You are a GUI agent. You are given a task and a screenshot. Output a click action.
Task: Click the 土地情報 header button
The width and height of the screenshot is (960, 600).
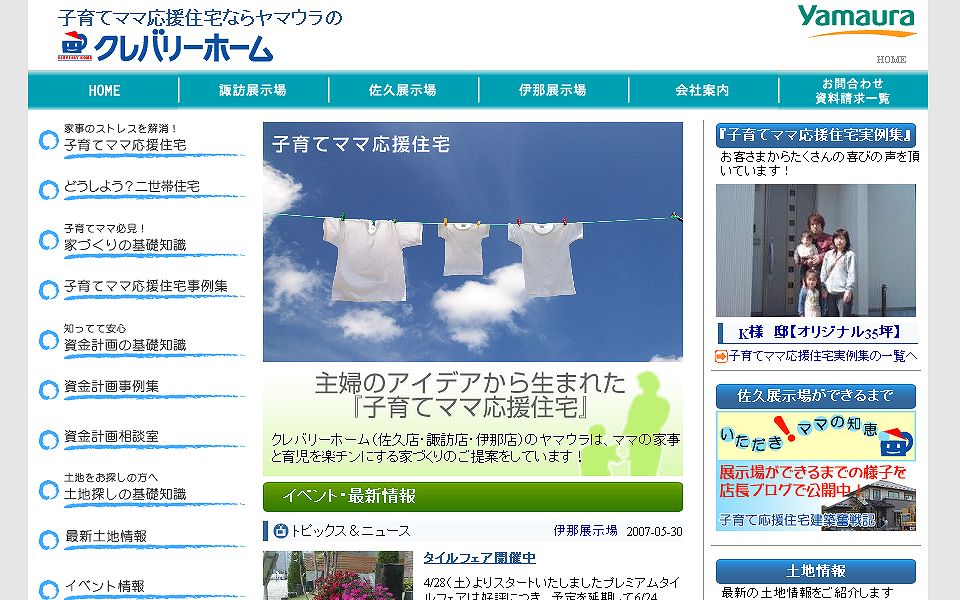(816, 571)
